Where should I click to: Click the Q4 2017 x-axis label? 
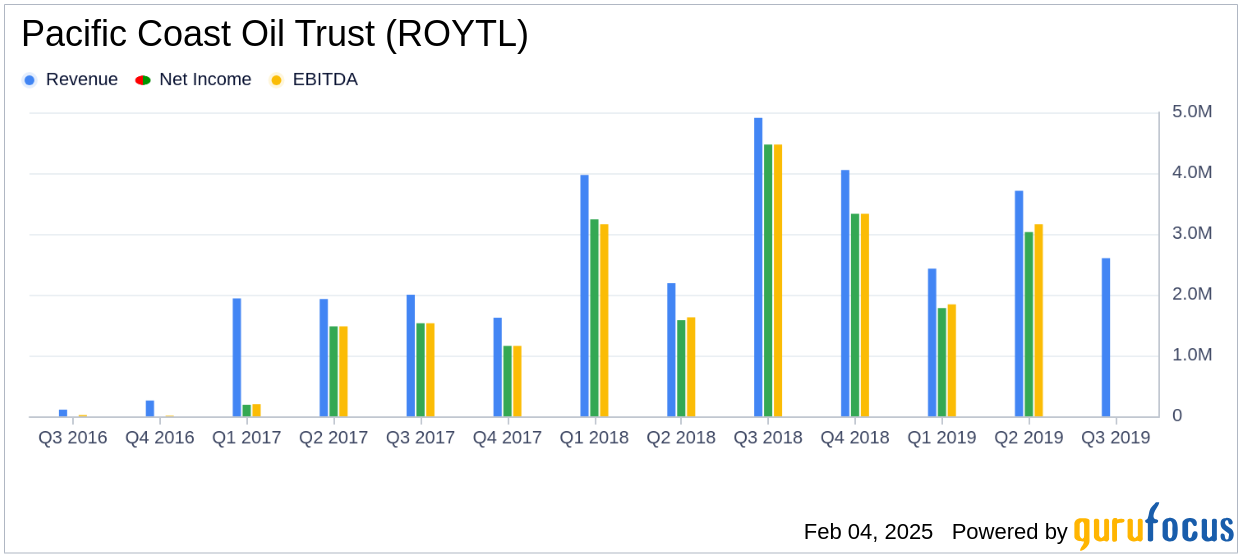click(507, 438)
